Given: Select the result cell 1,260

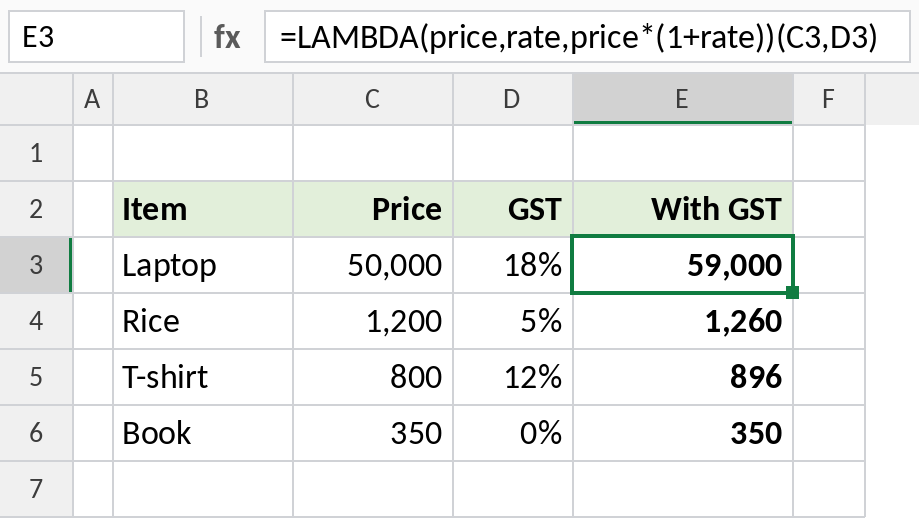Looking at the screenshot, I should [683, 321].
